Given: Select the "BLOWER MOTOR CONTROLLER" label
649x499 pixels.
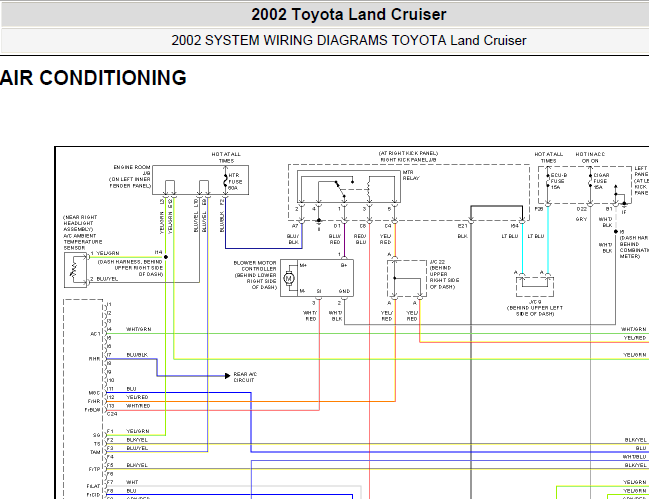Looking at the screenshot, I should pos(256,266).
